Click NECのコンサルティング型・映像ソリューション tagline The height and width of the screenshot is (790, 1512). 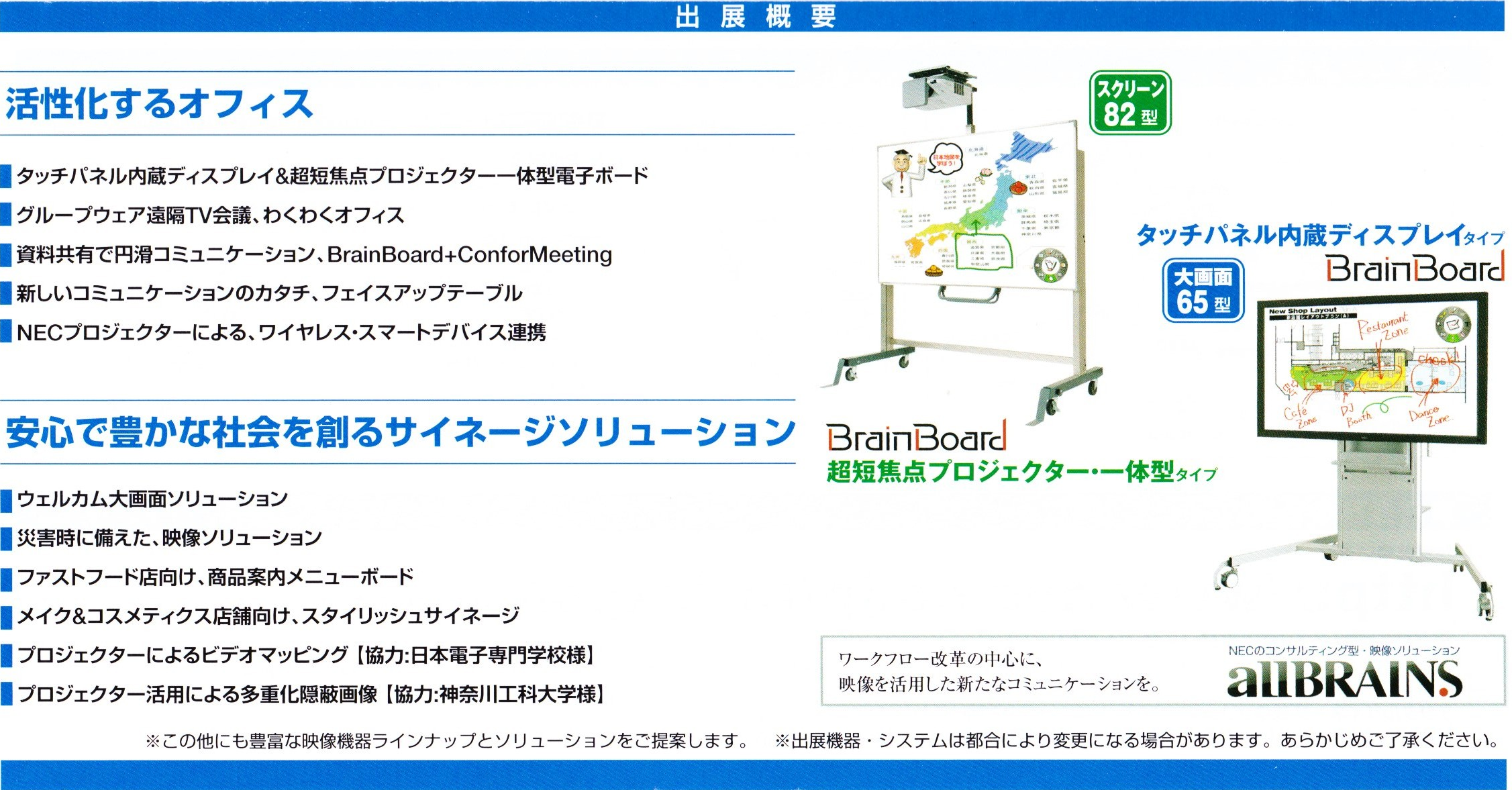point(1344,650)
